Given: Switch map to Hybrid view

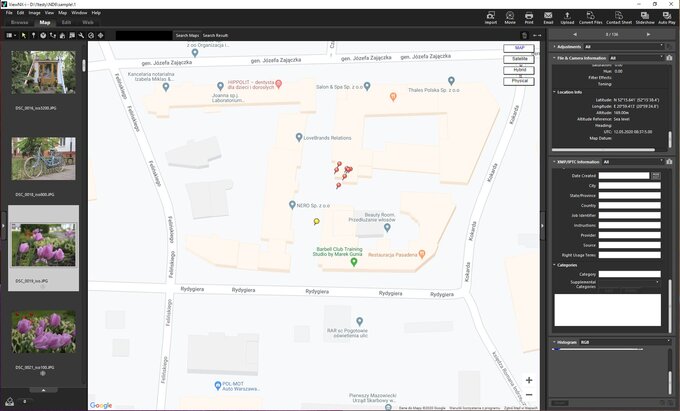Looking at the screenshot, I should tap(519, 70).
